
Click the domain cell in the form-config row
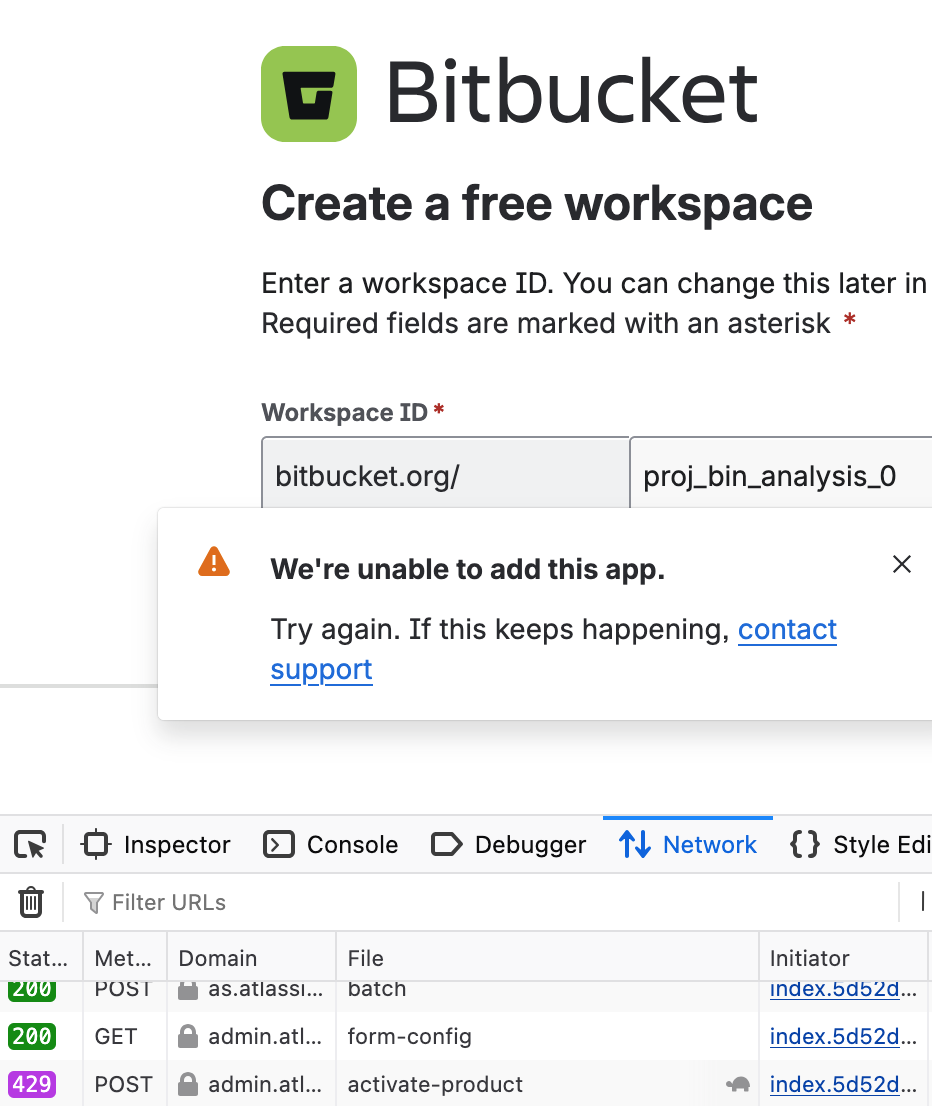coord(251,1036)
